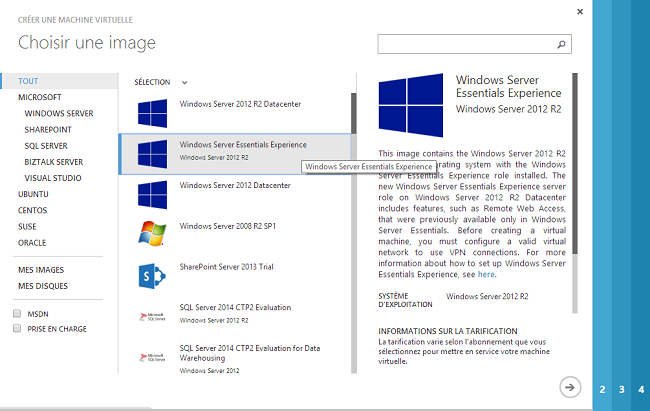Go to wizard step 3

tap(622, 389)
